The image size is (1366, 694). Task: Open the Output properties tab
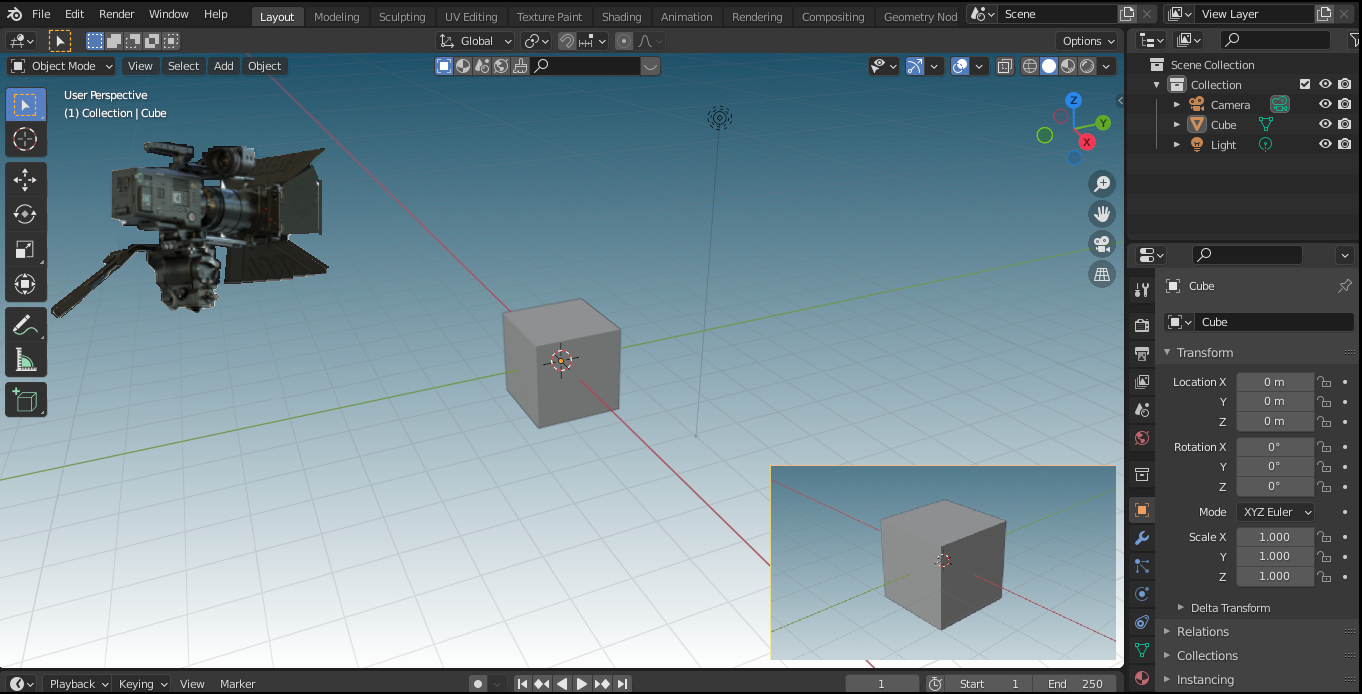[1142, 354]
